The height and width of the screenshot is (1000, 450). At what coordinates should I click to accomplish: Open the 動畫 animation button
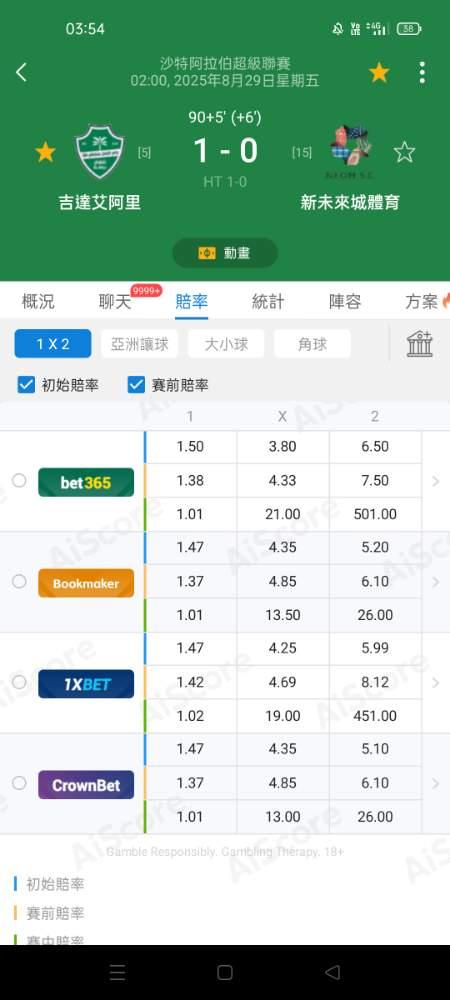pyautogui.click(x=225, y=253)
